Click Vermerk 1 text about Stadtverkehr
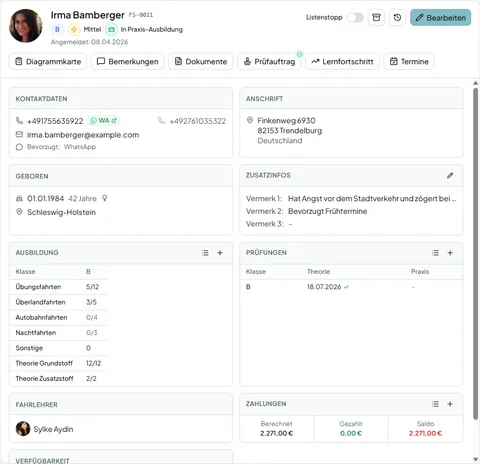Screen dimensions: 480x464 pos(372,199)
